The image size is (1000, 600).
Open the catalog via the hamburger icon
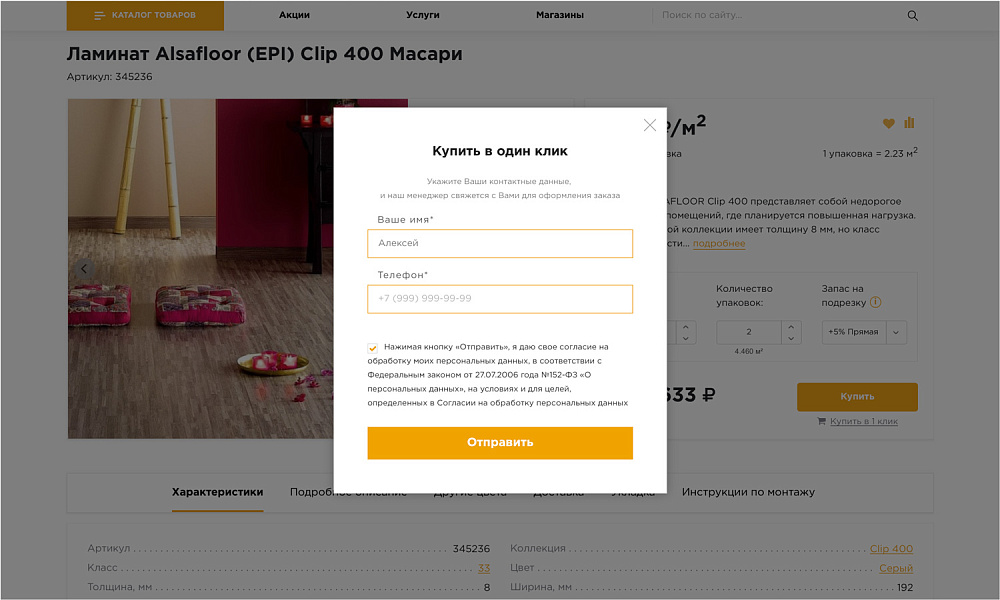coord(100,15)
